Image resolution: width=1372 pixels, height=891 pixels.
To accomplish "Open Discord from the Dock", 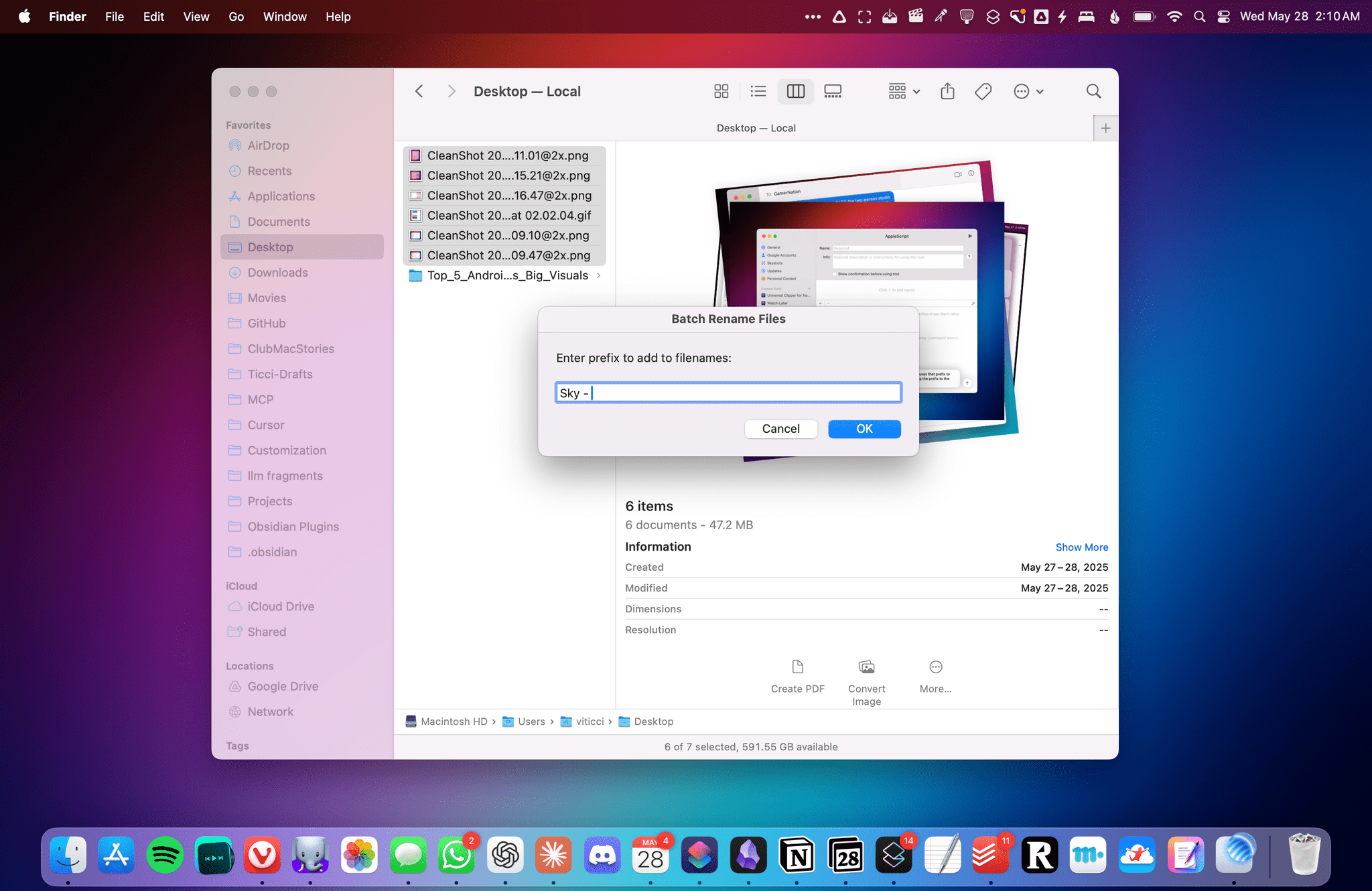I will 602,855.
